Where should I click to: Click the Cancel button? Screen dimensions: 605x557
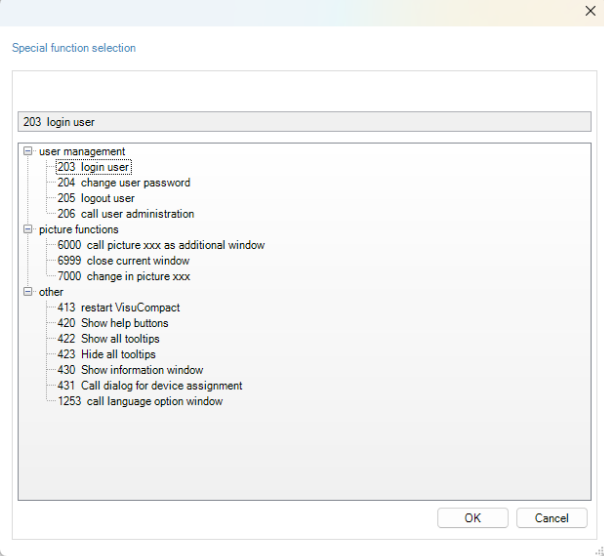pyautogui.click(x=552, y=518)
